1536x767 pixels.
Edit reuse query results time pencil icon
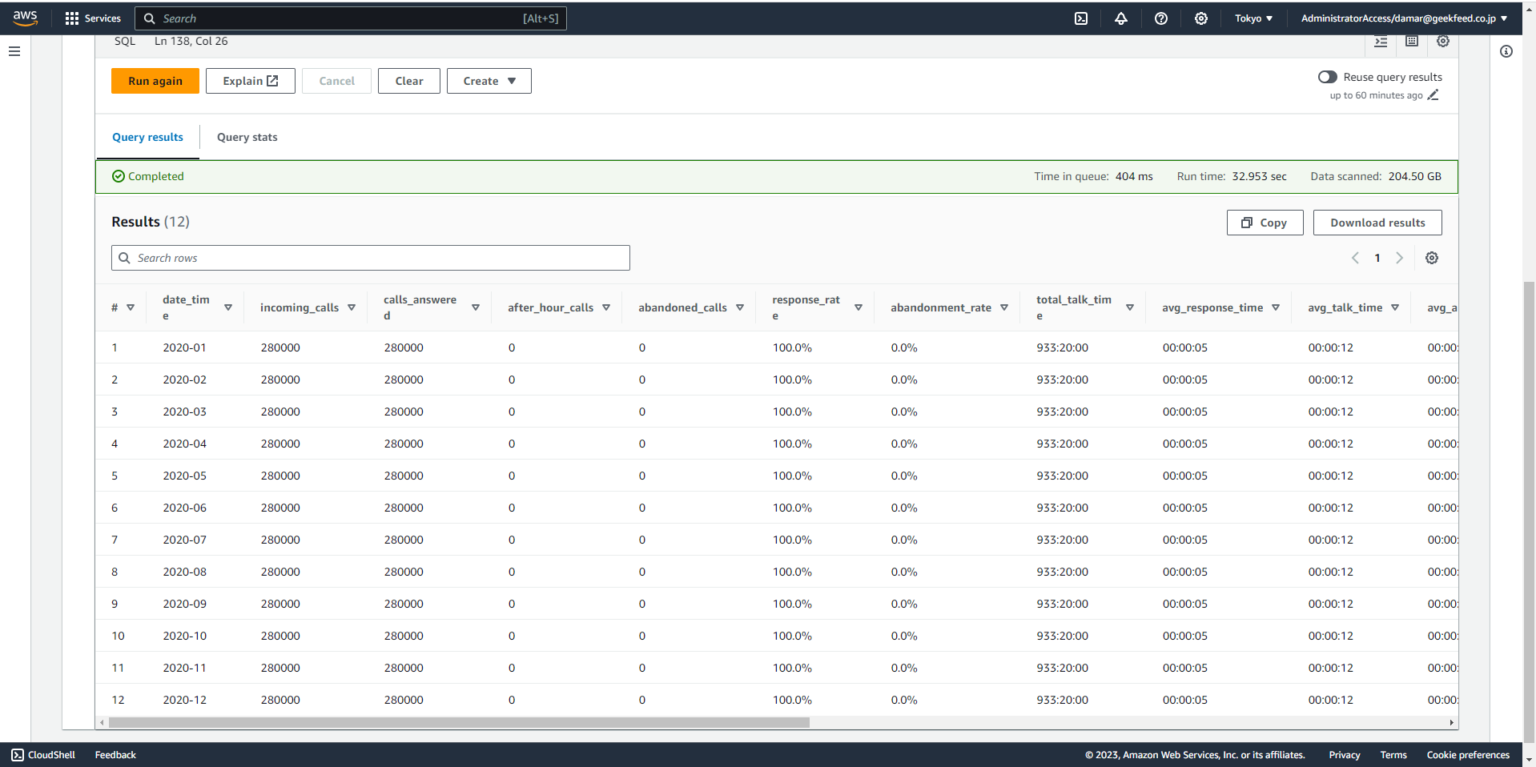[x=1433, y=96]
